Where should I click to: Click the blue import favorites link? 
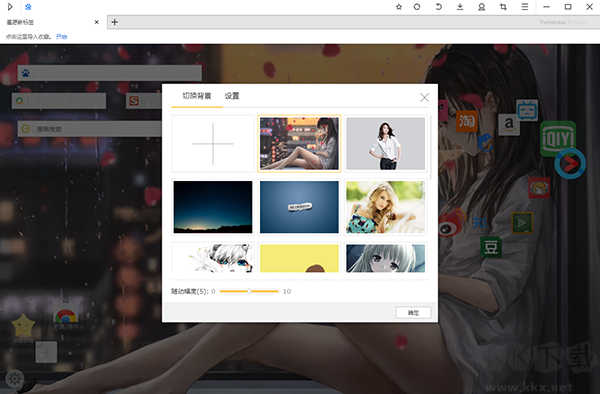pyautogui.click(x=61, y=37)
